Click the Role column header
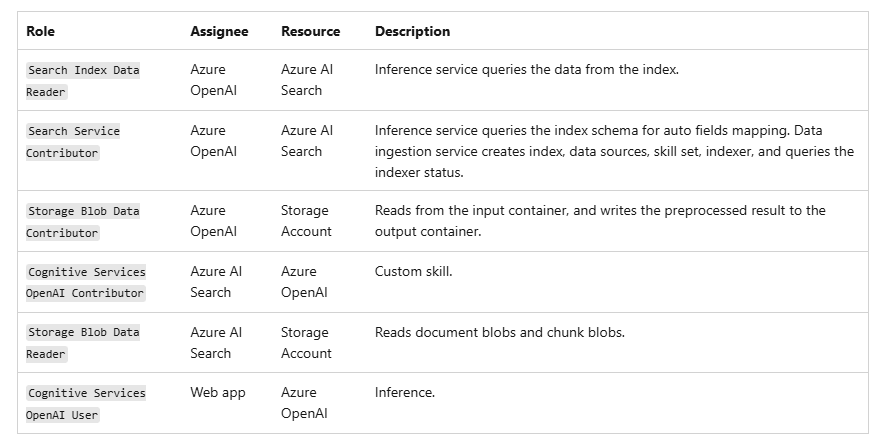This screenshot has height=441, width=886. coord(41,31)
